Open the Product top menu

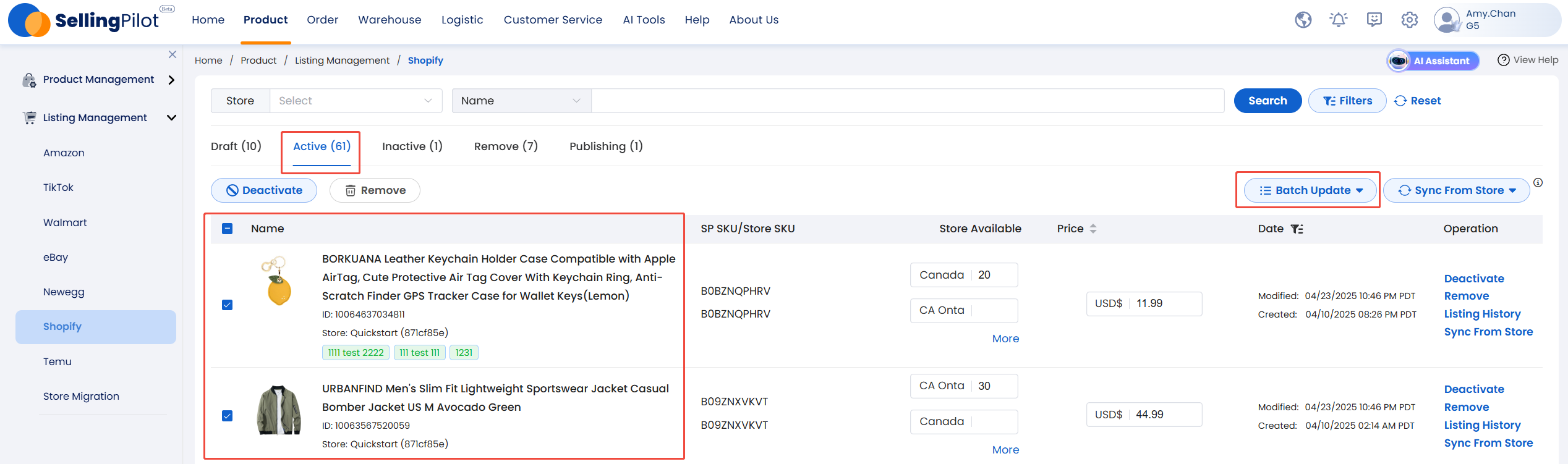coord(265,20)
